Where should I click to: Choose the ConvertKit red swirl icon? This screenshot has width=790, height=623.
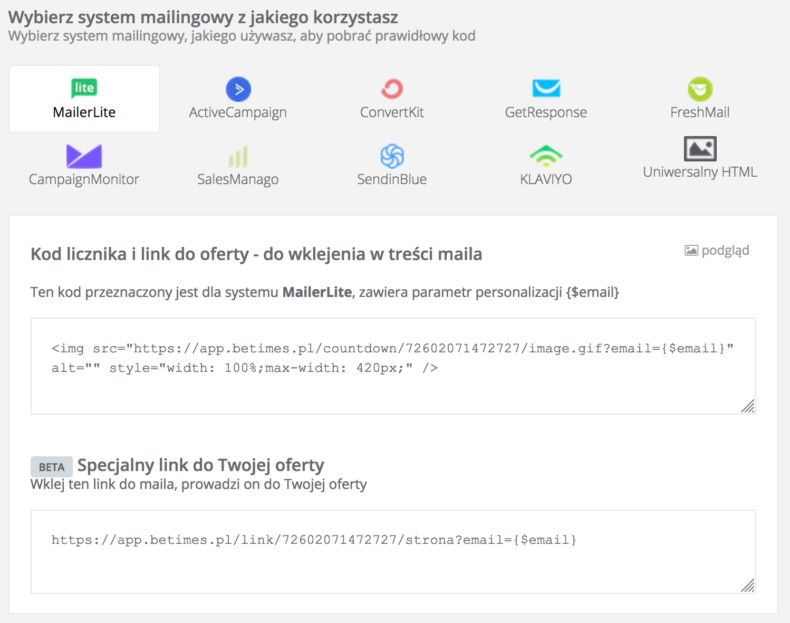point(392,89)
